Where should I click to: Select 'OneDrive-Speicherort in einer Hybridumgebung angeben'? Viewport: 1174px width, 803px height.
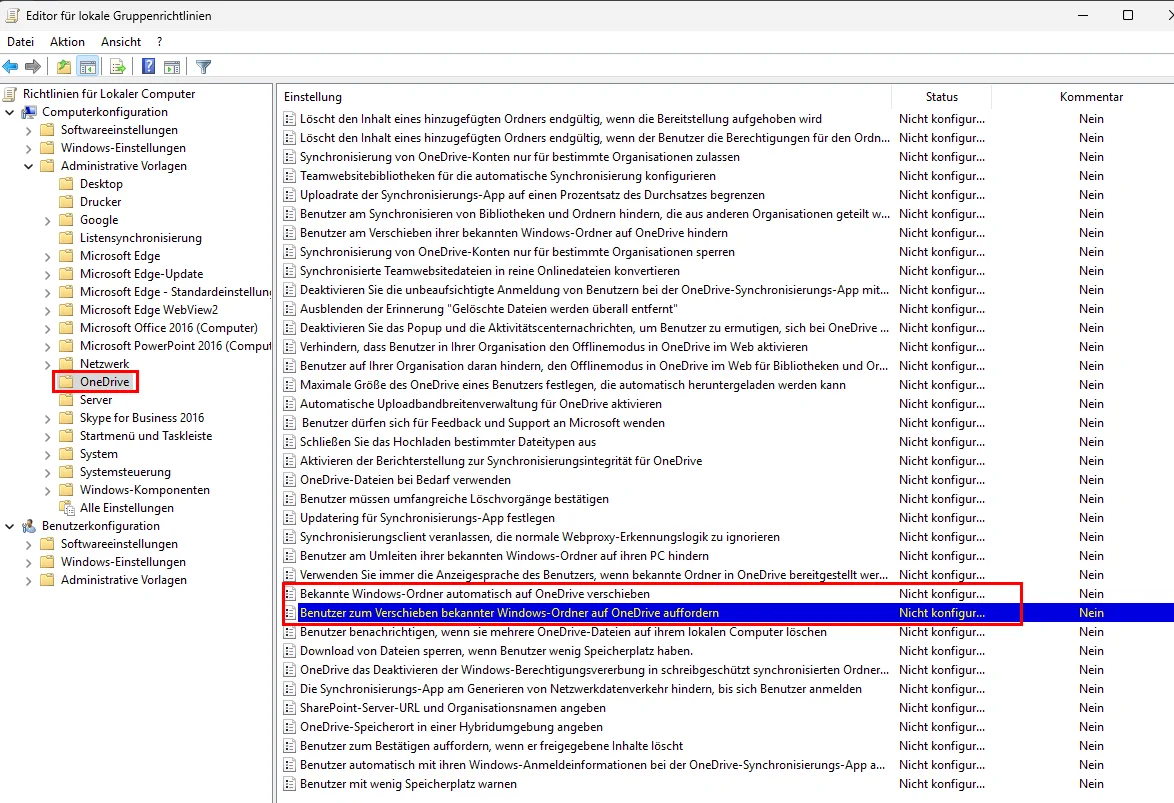pos(451,727)
